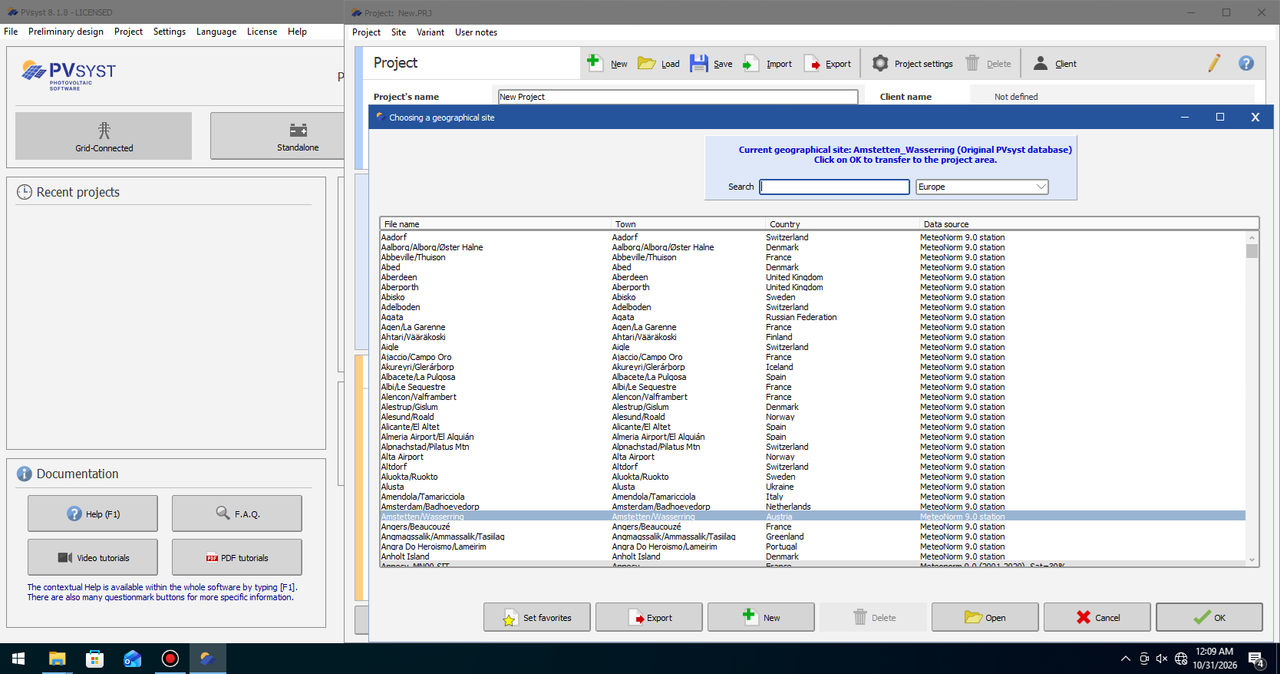Click Open button in site dialog
1280x674 pixels.
[985, 617]
